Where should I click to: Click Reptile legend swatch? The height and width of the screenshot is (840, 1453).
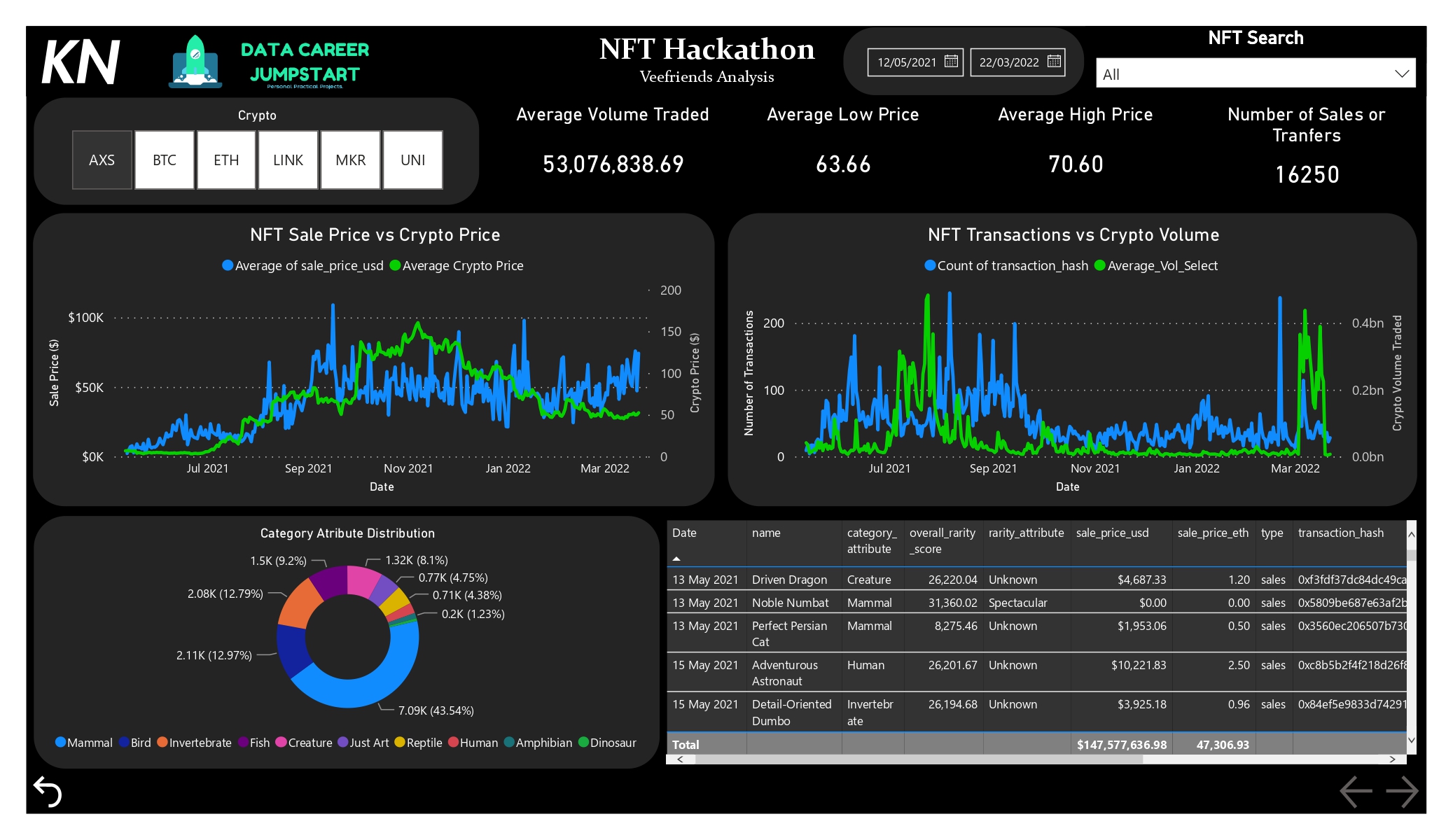point(400,742)
